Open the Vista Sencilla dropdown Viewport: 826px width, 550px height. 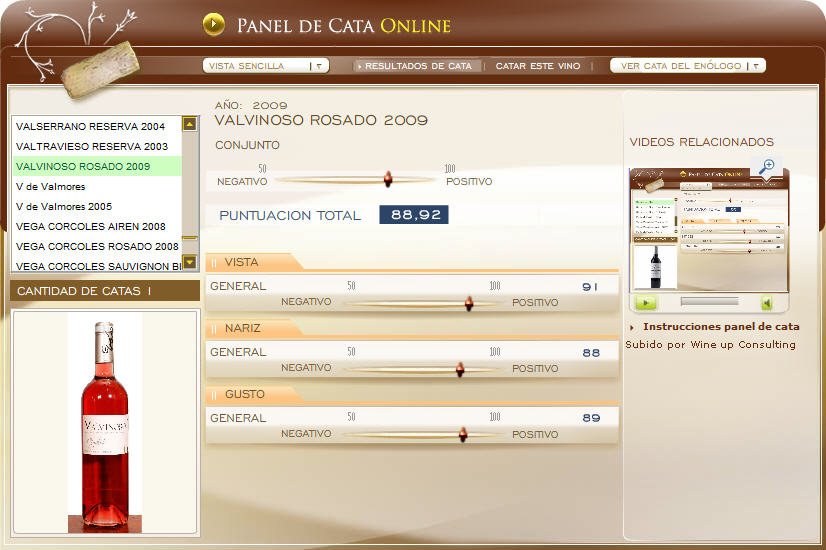point(266,66)
